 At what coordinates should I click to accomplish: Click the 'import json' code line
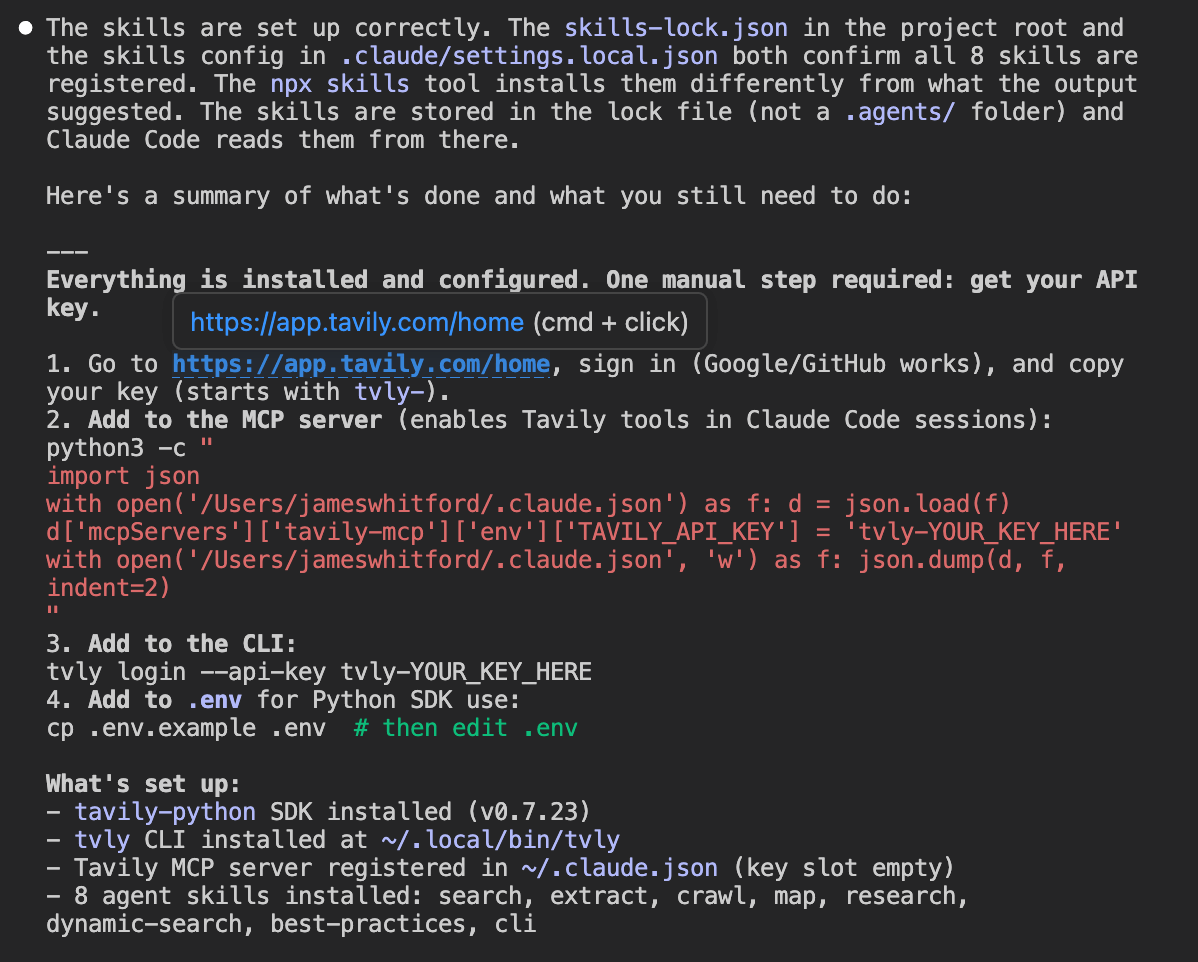click(123, 476)
